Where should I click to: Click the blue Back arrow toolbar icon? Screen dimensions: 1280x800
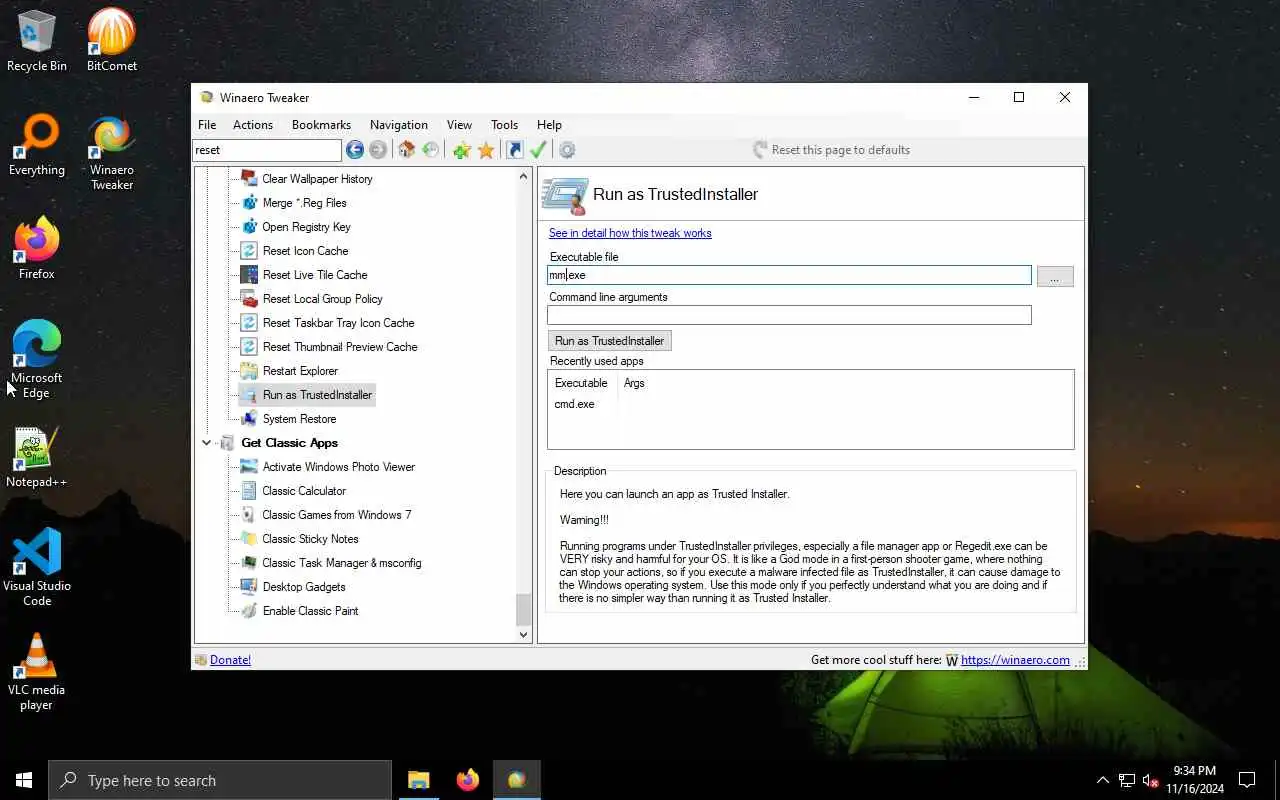355,150
